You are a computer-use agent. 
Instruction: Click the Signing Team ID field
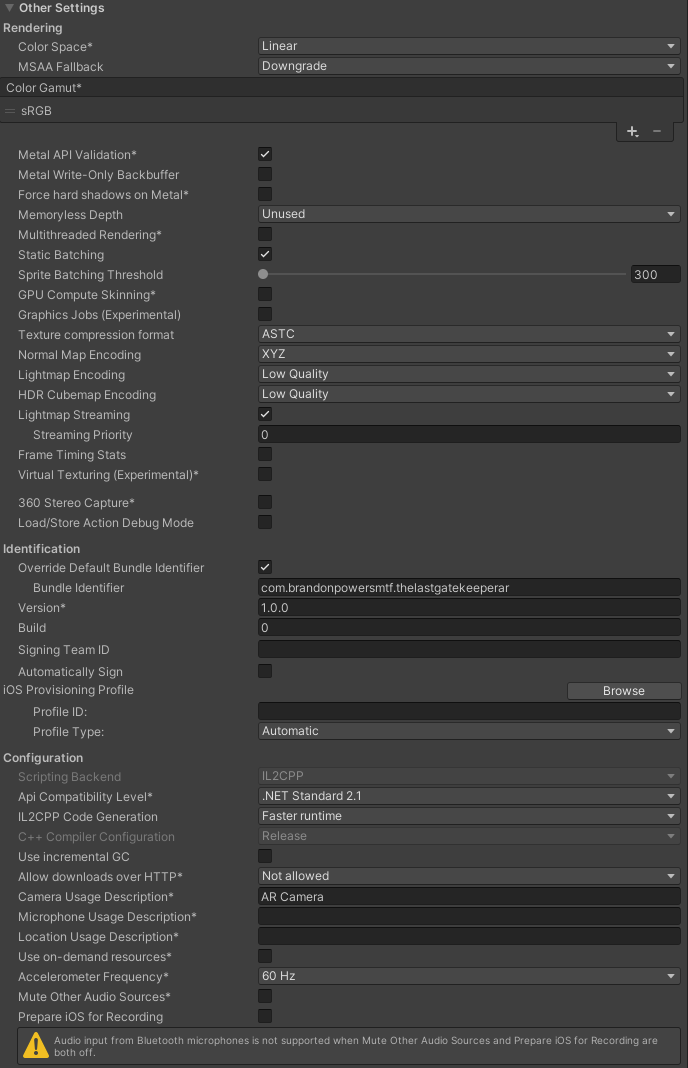click(469, 650)
